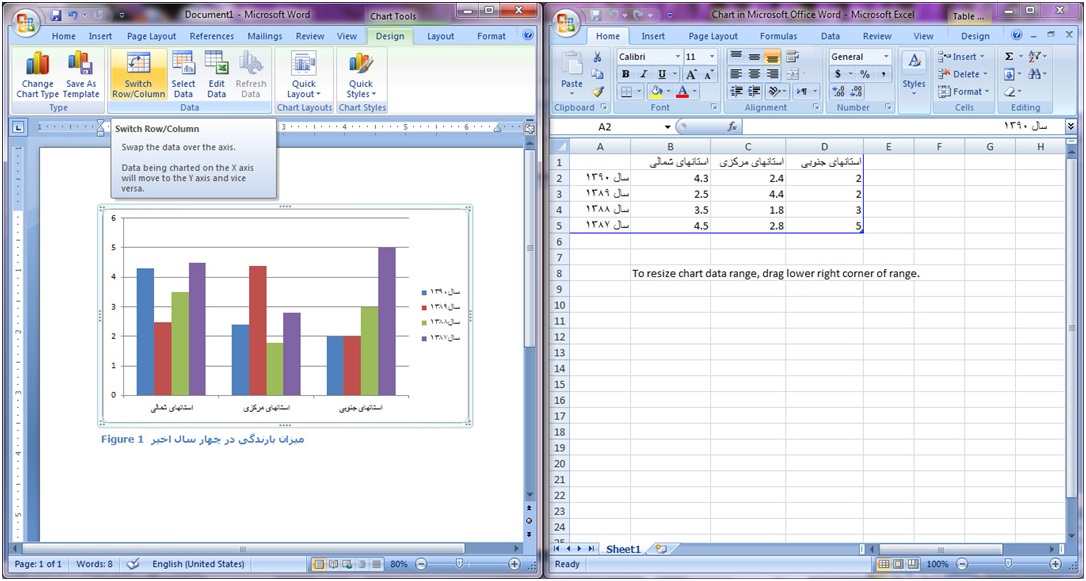Select the Sheet1 tab

(623, 549)
